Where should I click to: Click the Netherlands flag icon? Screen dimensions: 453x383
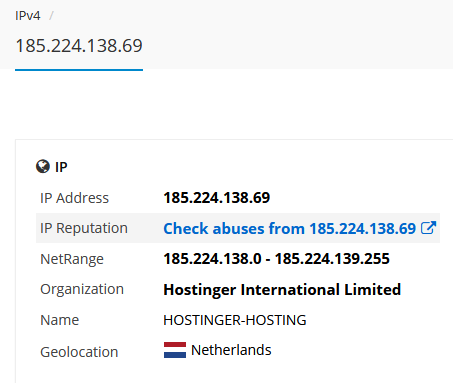pyautogui.click(x=175, y=350)
